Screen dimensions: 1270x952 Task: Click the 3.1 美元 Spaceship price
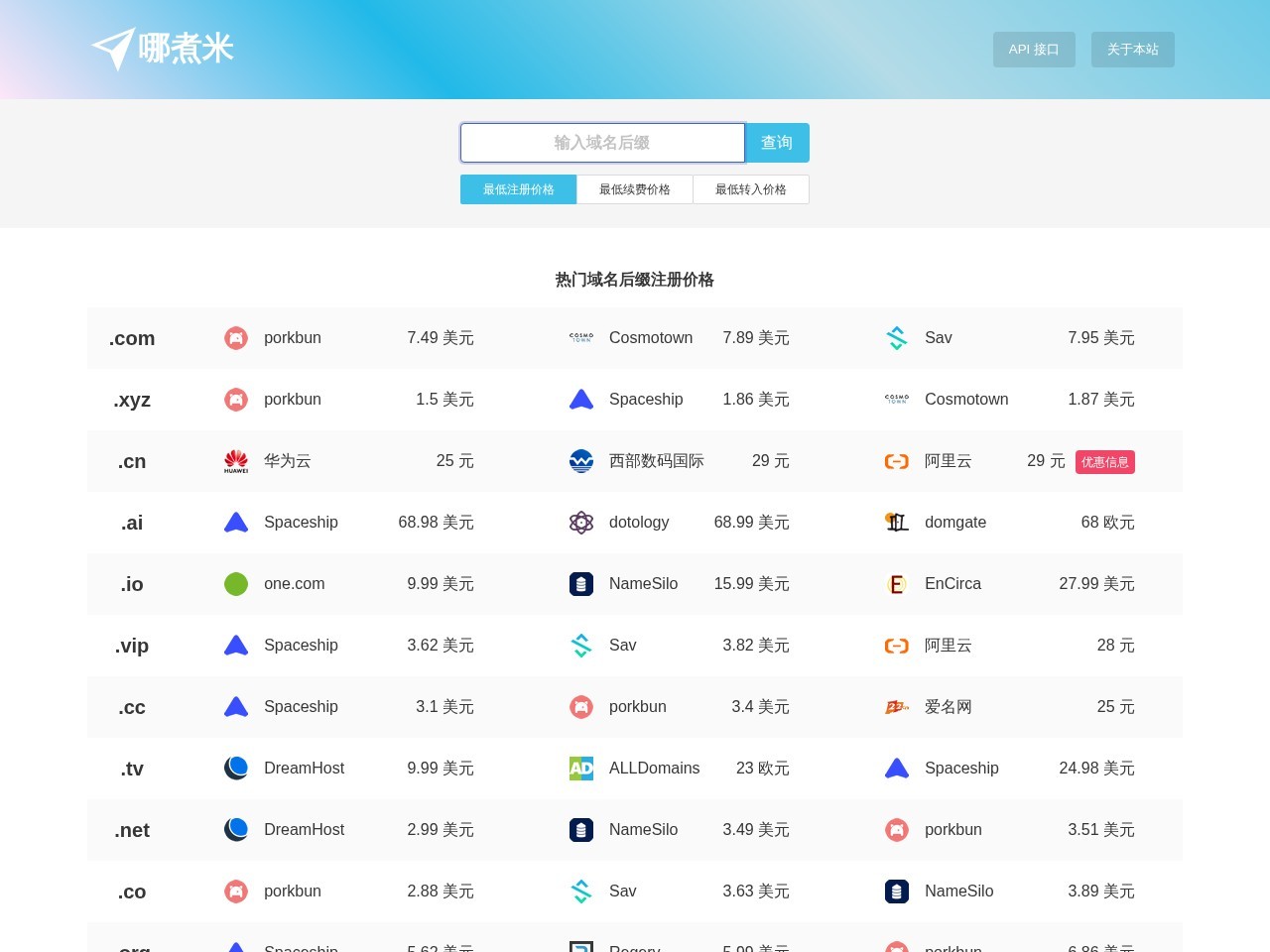pos(444,707)
